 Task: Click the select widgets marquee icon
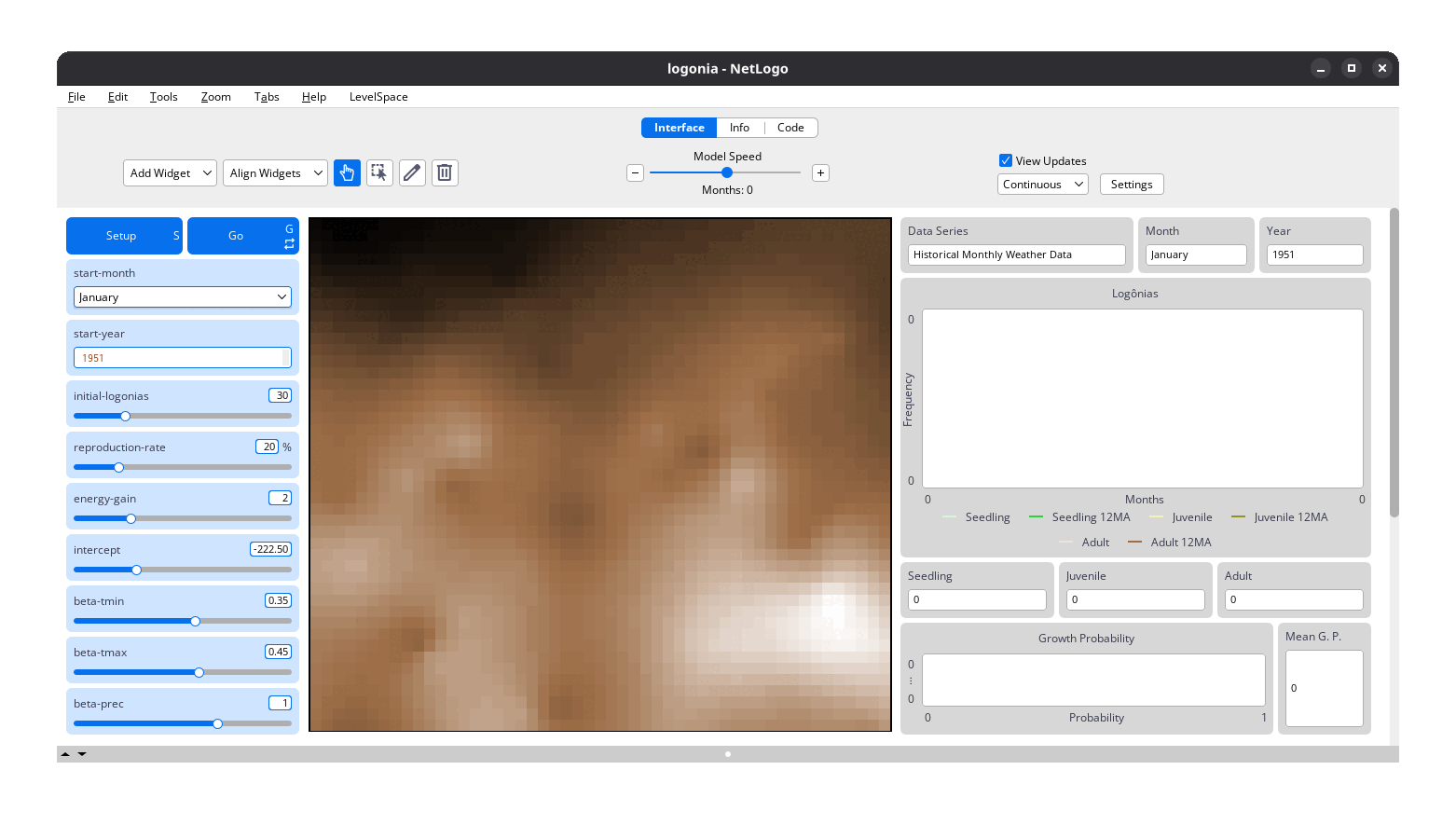[x=379, y=172]
